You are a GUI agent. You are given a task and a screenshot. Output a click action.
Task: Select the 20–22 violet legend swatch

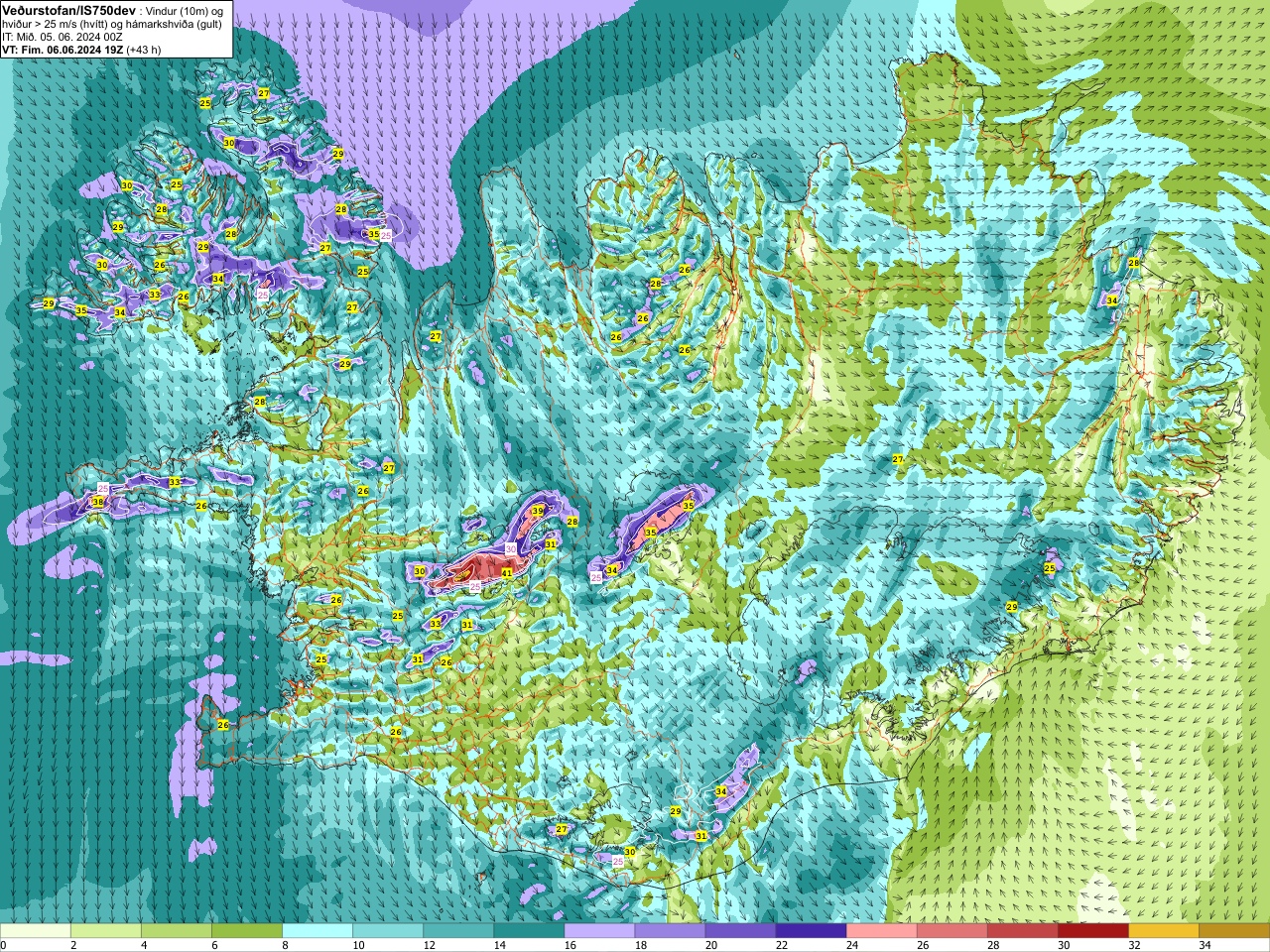(x=740, y=931)
